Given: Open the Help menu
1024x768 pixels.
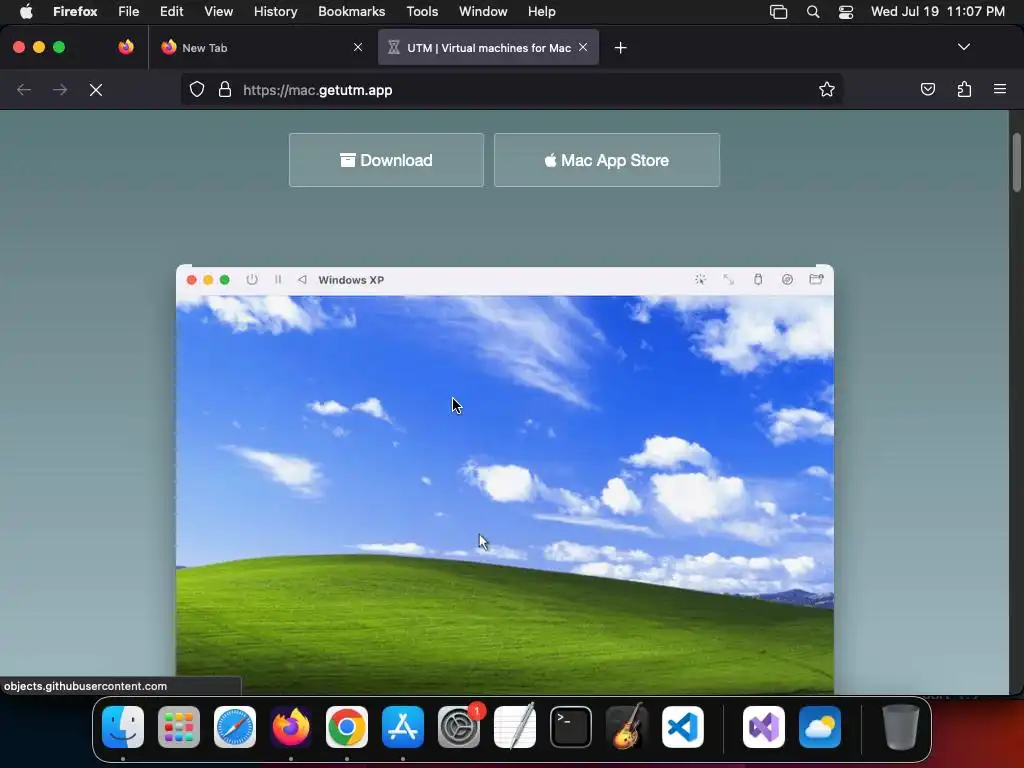Looking at the screenshot, I should [x=541, y=12].
